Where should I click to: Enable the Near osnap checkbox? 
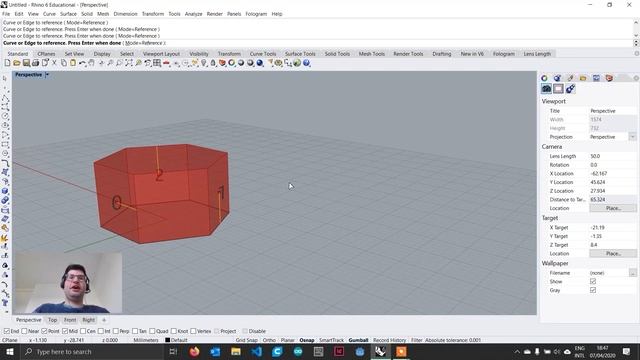click(x=24, y=331)
